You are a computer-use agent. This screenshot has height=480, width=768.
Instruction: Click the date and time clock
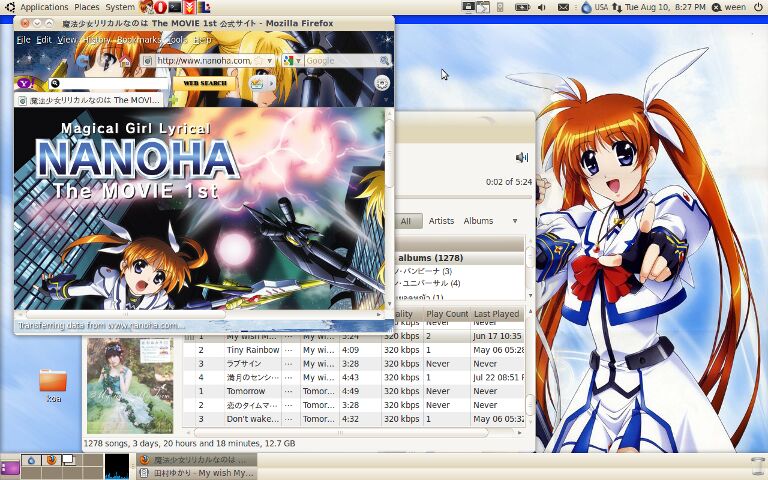(x=665, y=7)
